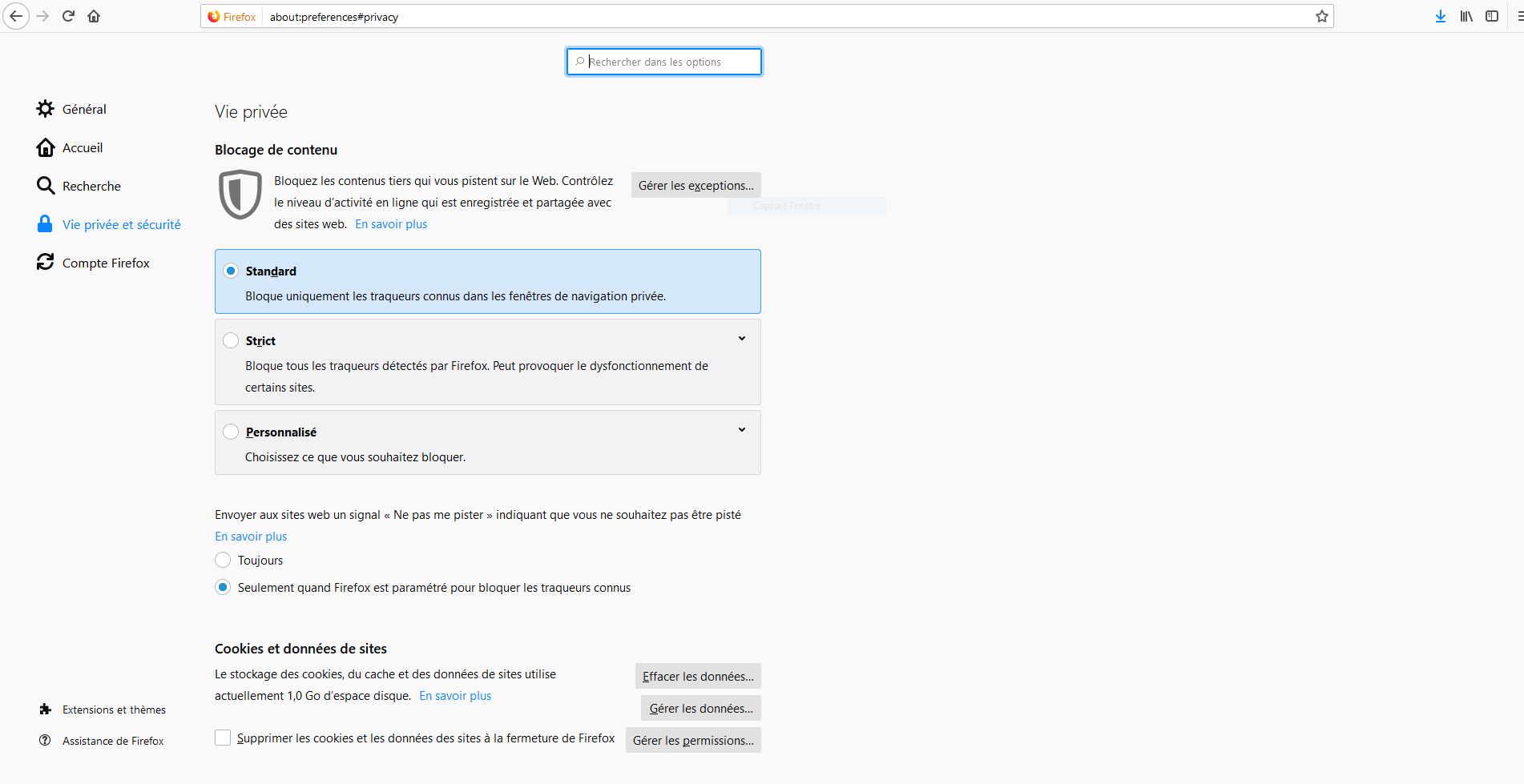Click Gérer les permissions button

point(693,740)
